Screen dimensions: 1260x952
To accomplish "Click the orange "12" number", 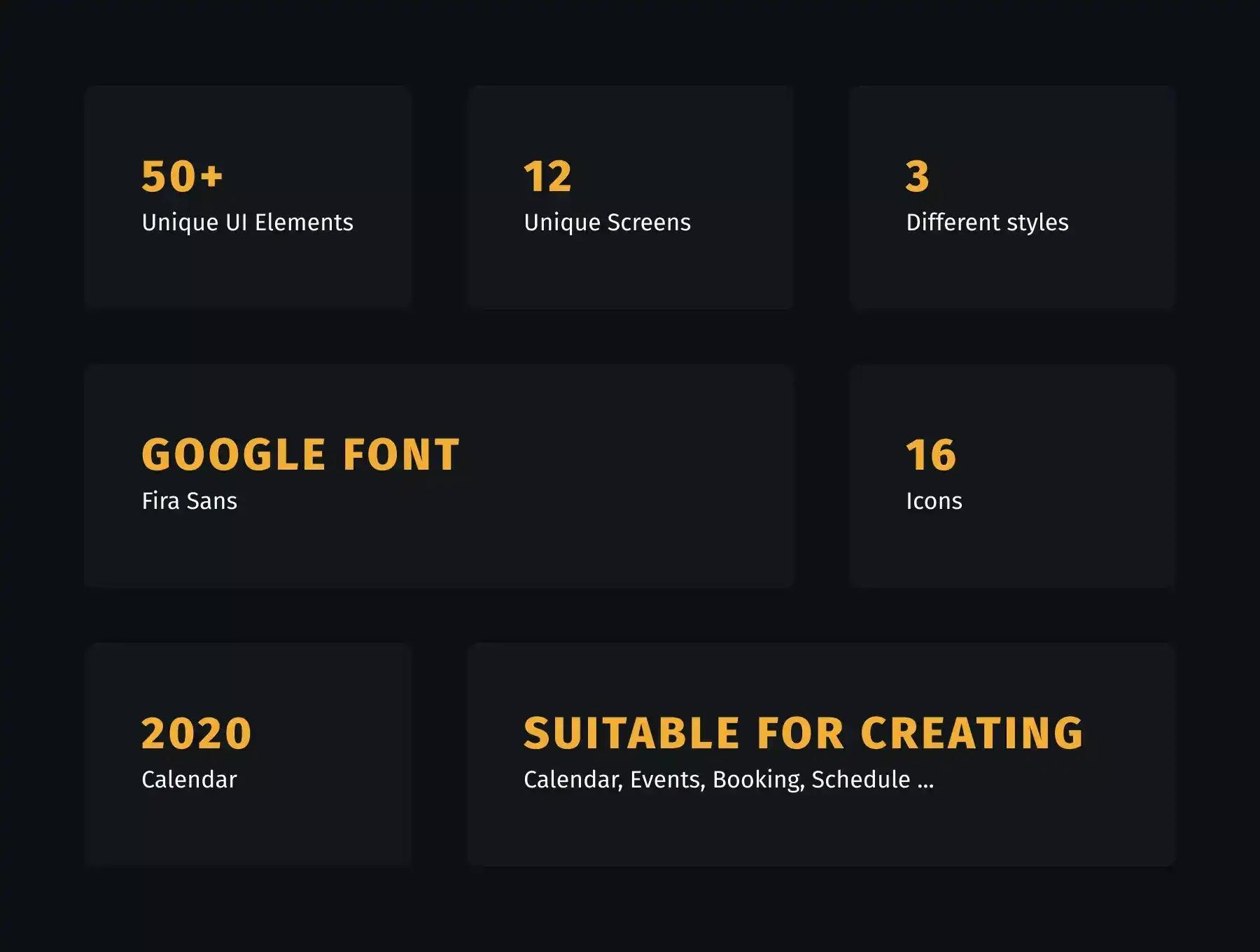I will [547, 176].
